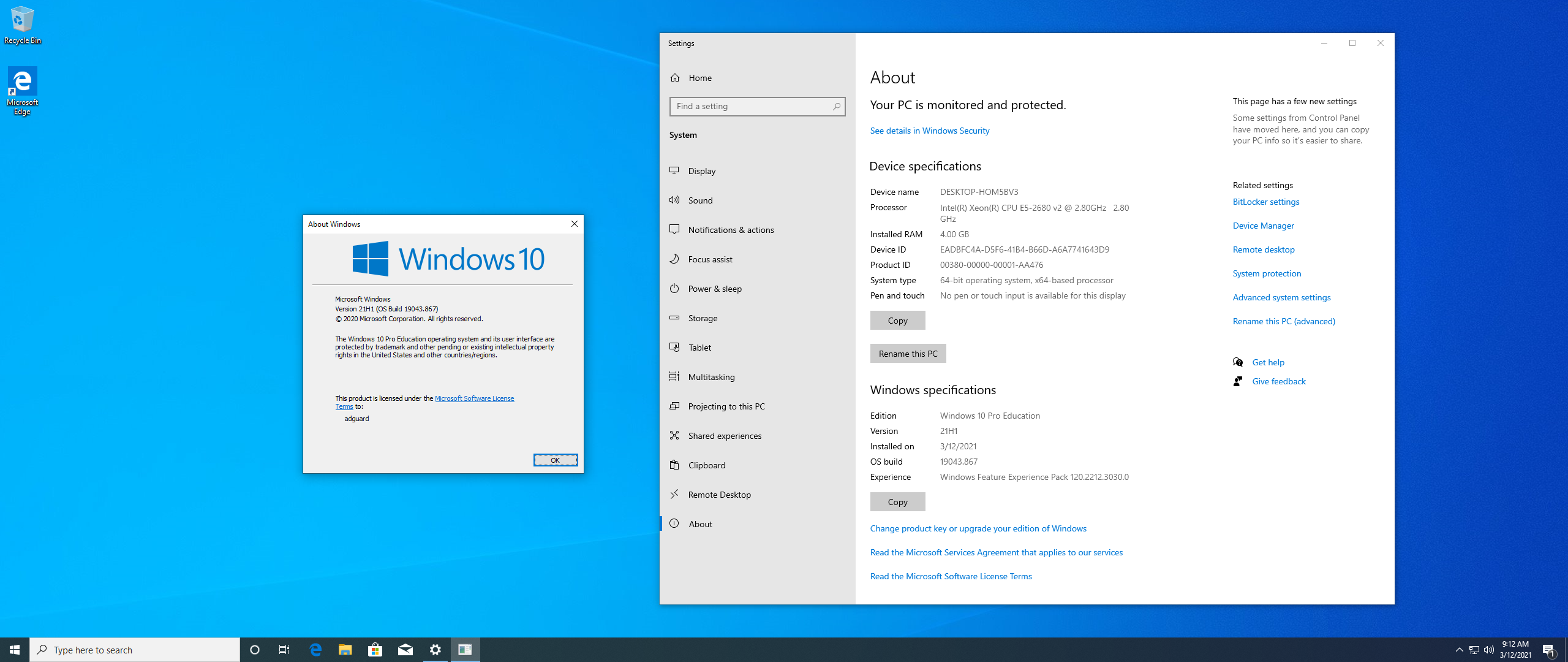Click Read the Microsoft Software License Terms
Viewport: 1568px width, 662px height.
(951, 576)
